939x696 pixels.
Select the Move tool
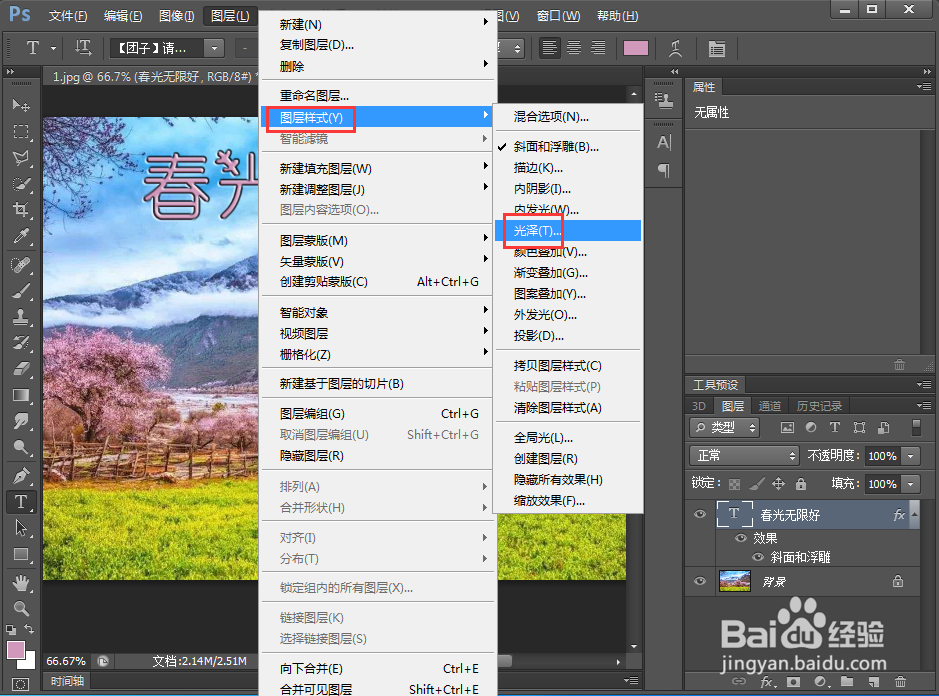click(x=22, y=103)
